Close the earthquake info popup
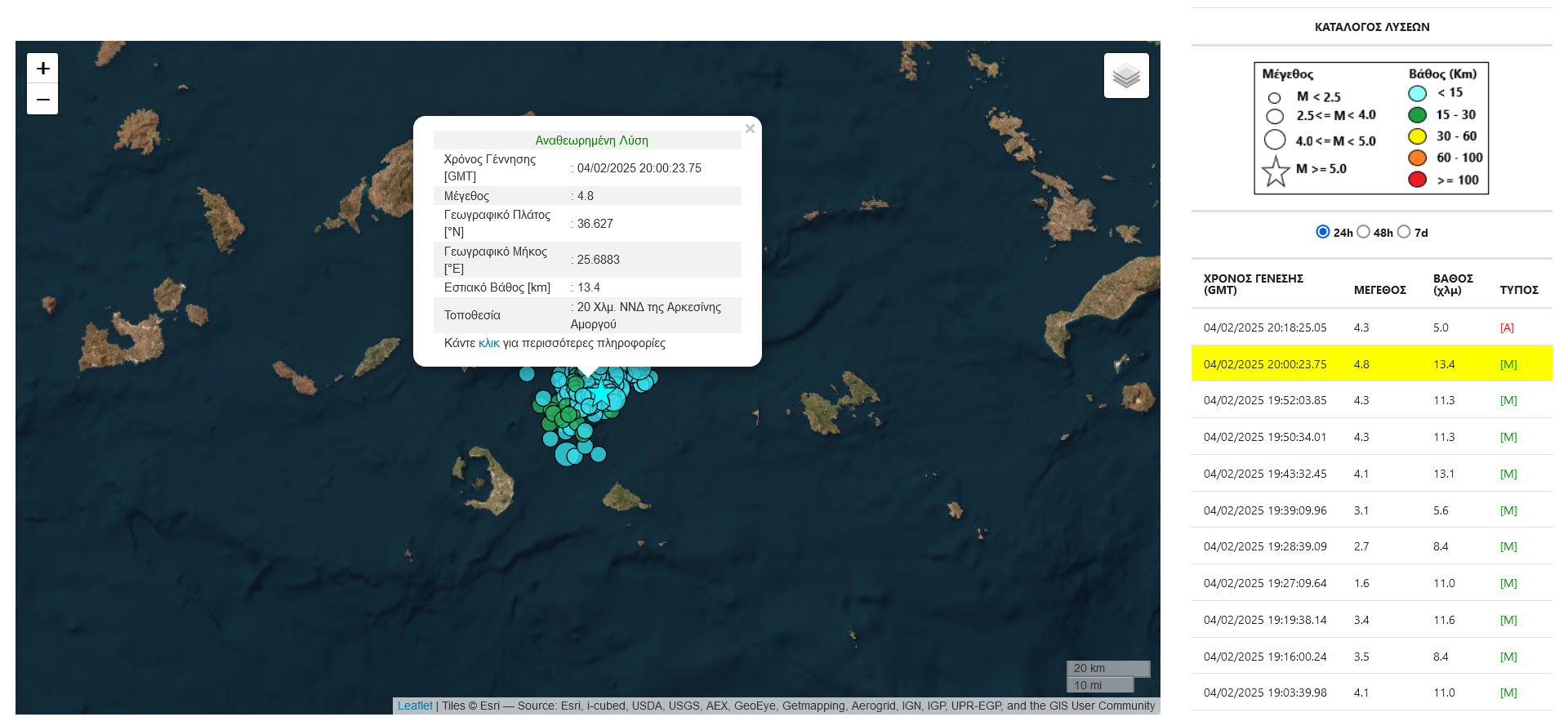1568x717 pixels. pyautogui.click(x=750, y=129)
